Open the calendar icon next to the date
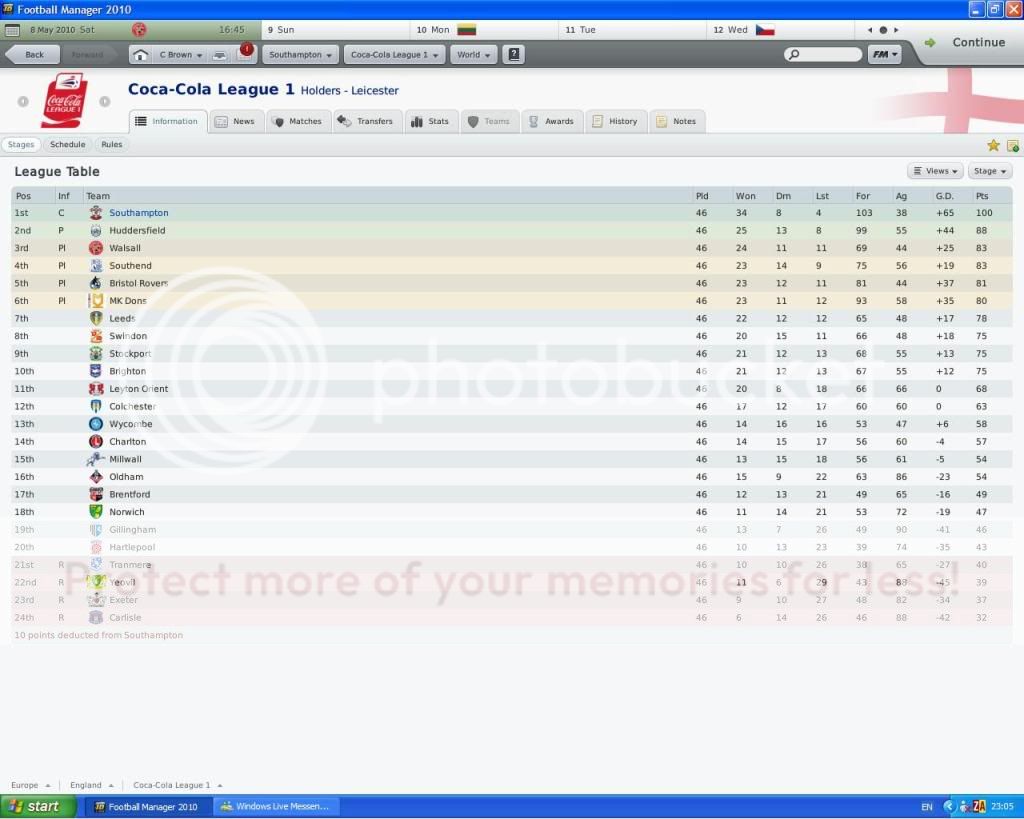Viewport: 1024px width, 819px height. coord(13,29)
